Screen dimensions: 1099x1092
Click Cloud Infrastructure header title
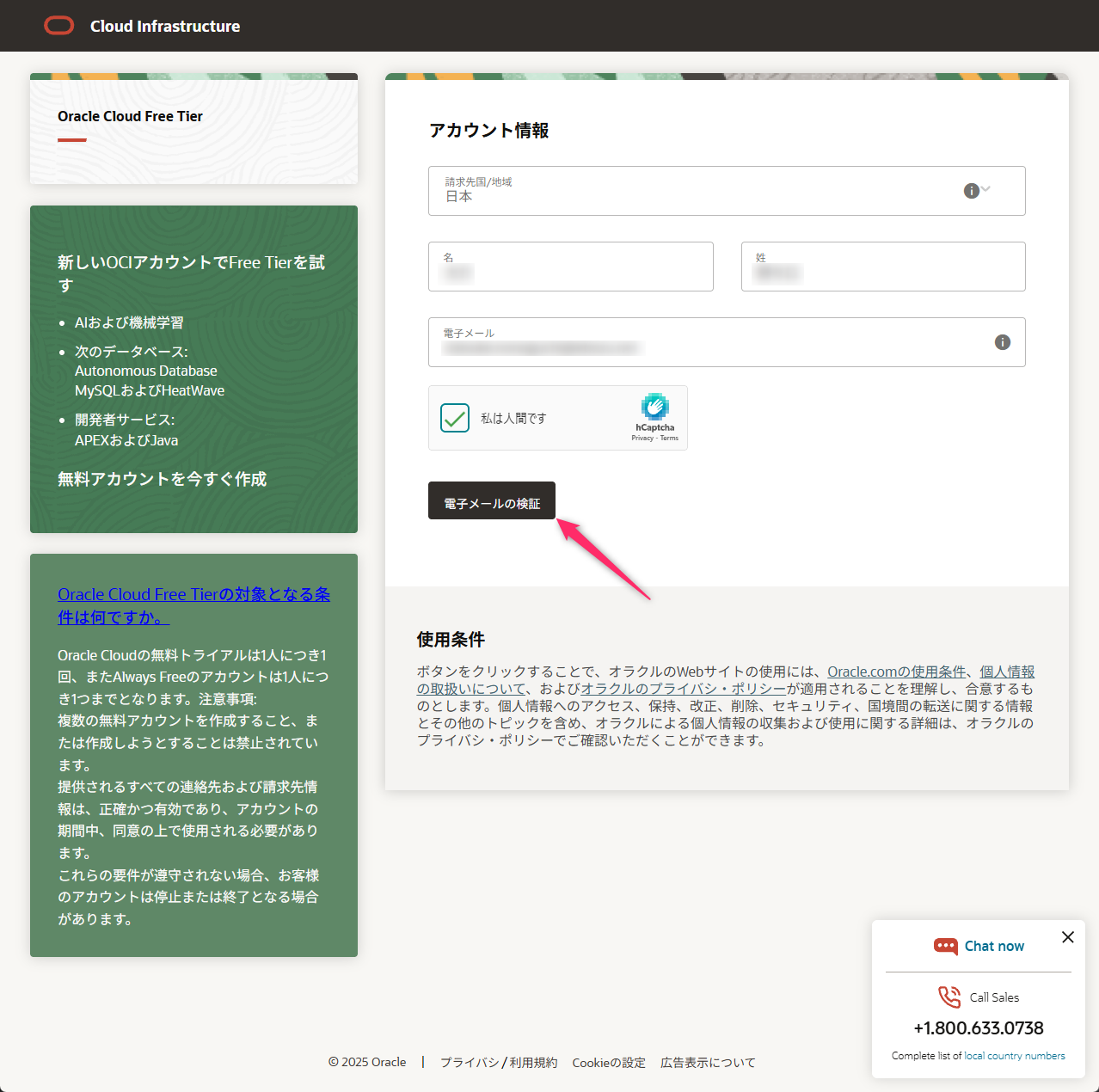coord(165,26)
